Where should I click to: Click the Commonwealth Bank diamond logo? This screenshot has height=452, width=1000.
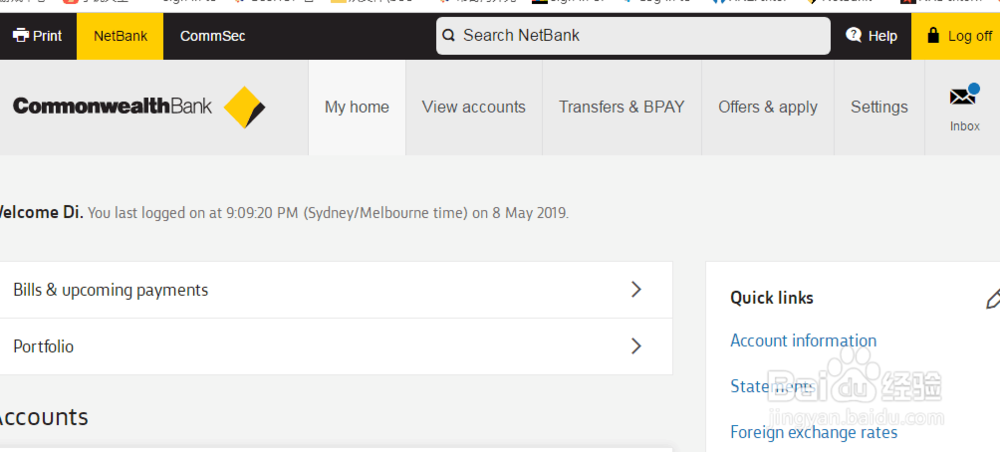(244, 107)
